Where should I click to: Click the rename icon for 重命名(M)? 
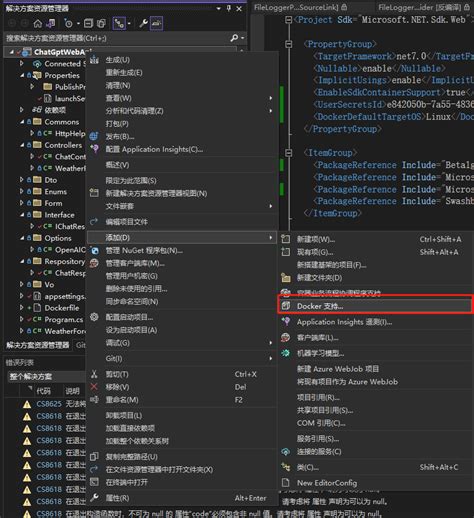click(94, 399)
